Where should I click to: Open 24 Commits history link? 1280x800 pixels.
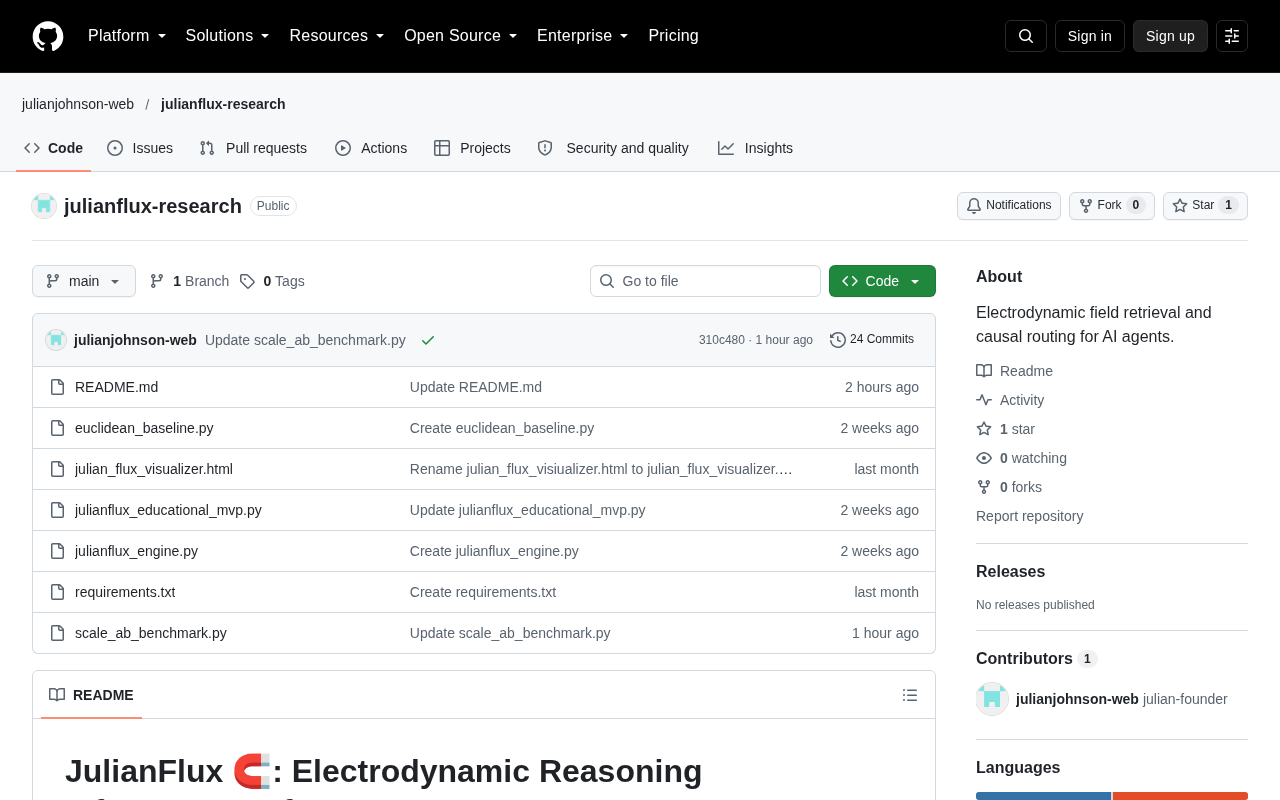point(872,340)
